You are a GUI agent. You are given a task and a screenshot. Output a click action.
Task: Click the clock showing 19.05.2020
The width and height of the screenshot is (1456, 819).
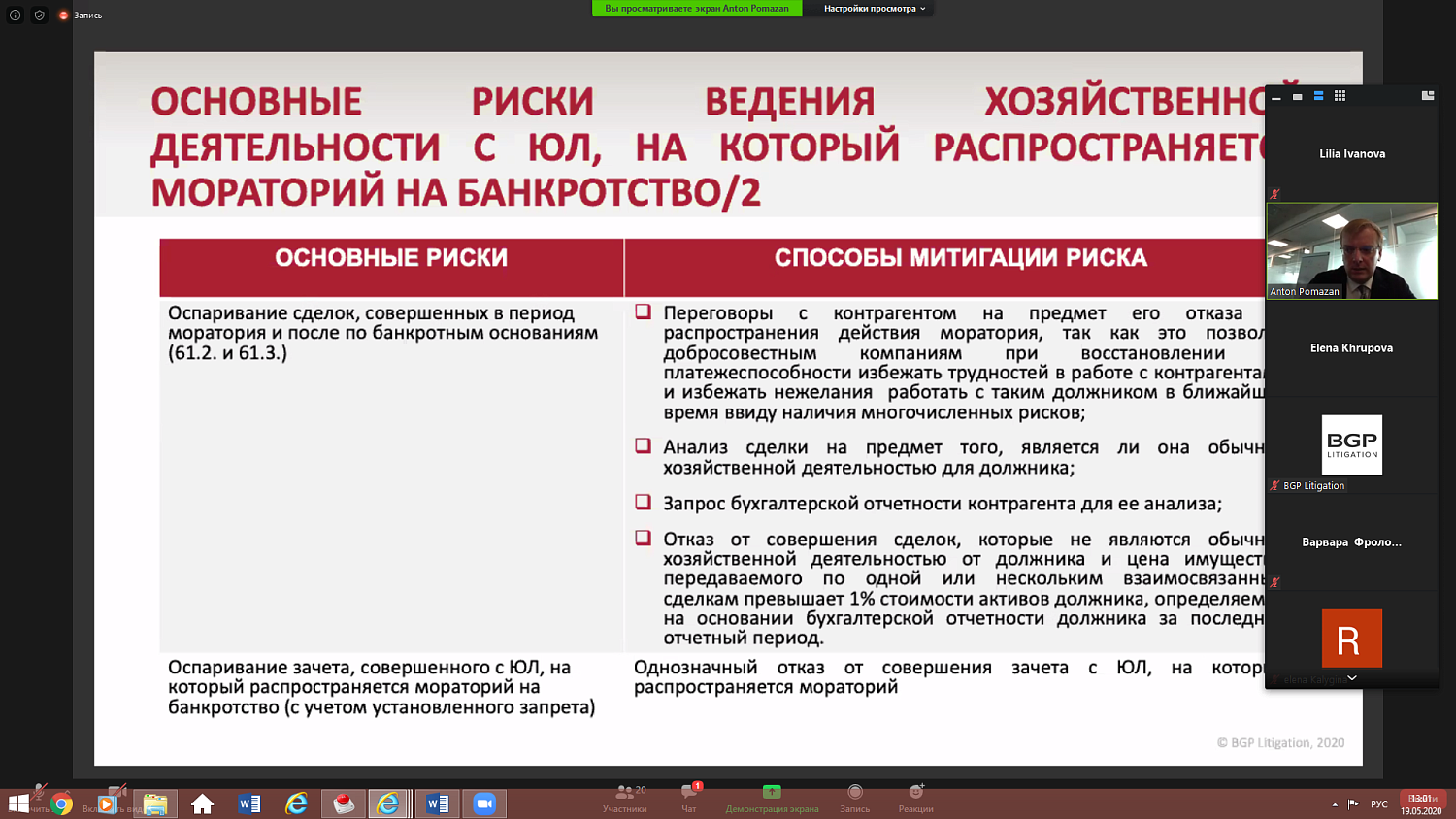click(1421, 804)
